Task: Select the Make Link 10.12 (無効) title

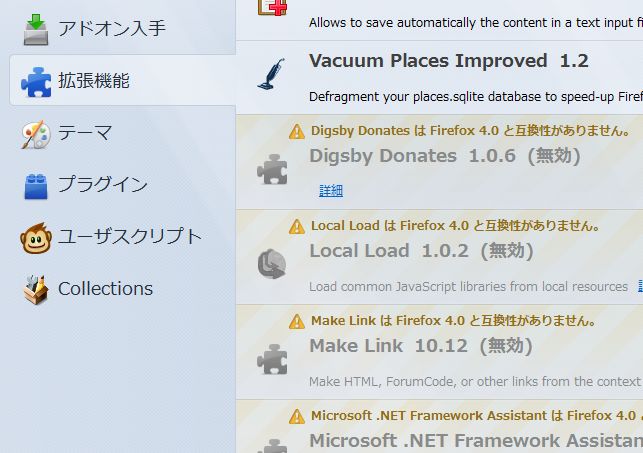Action: click(x=421, y=346)
